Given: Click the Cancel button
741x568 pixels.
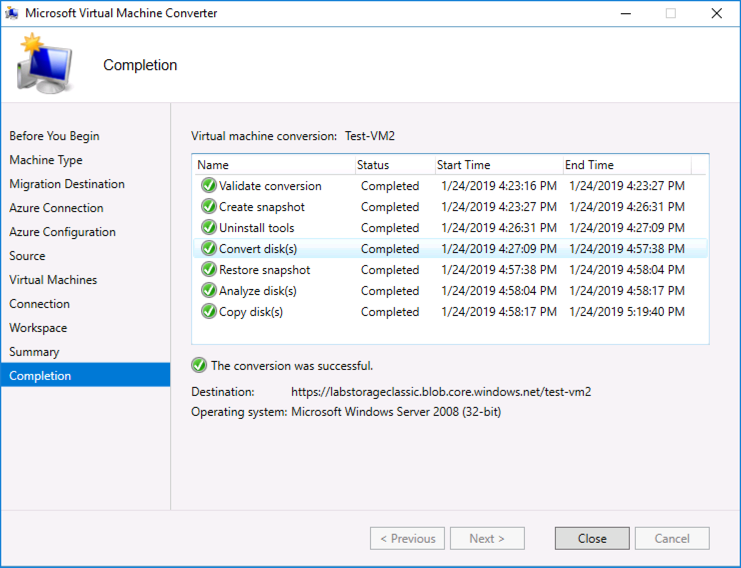Looking at the screenshot, I should click(x=672, y=538).
